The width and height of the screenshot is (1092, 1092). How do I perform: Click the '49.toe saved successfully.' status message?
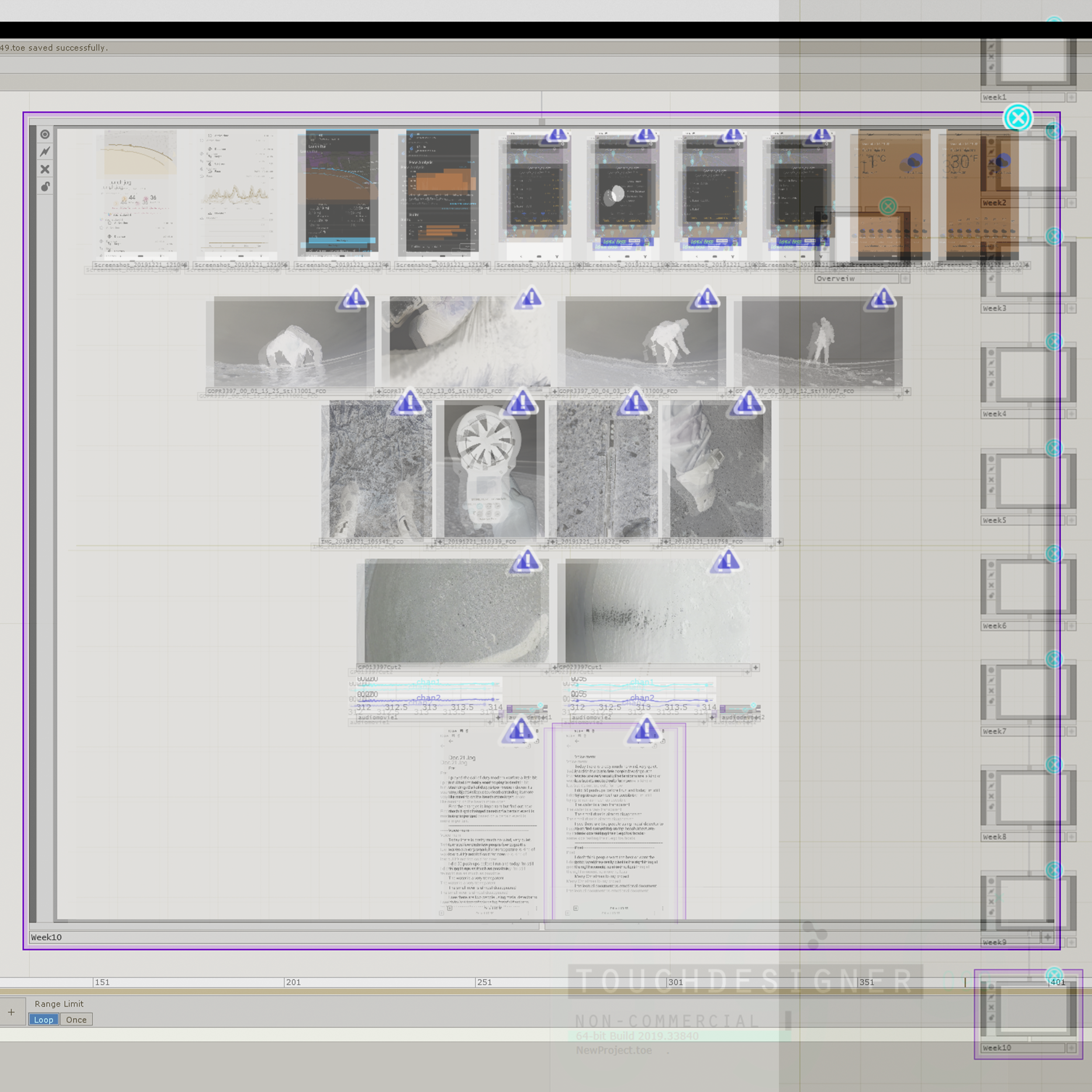[54, 48]
